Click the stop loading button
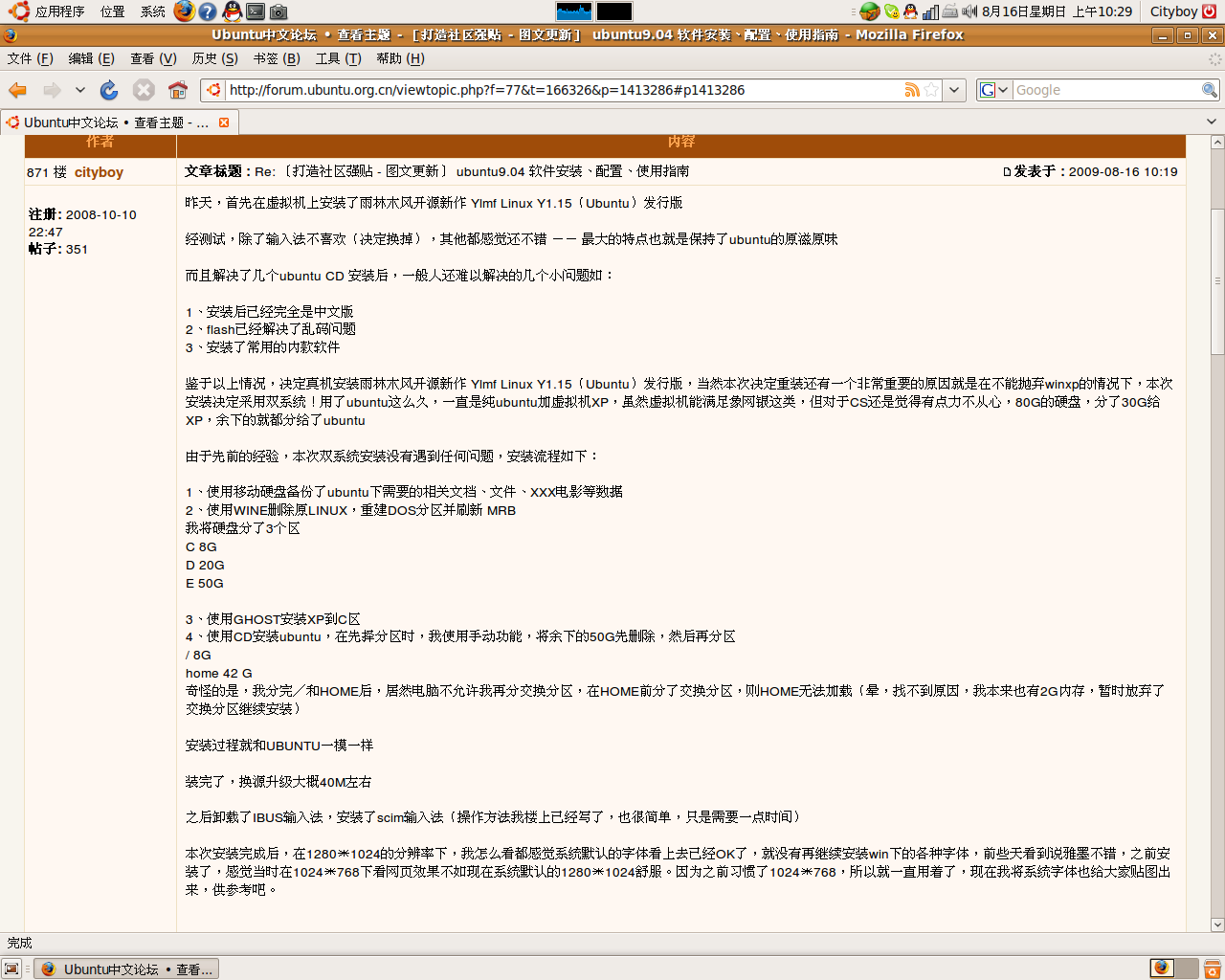Screen dimensions: 1225x980 click(144, 90)
